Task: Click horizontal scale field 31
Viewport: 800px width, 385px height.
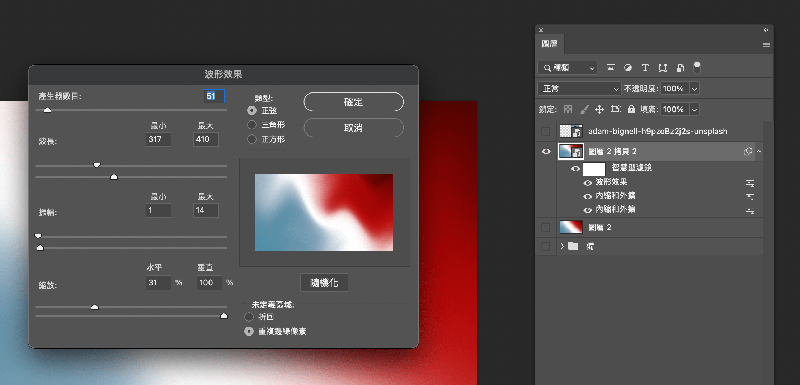Action: tap(158, 283)
